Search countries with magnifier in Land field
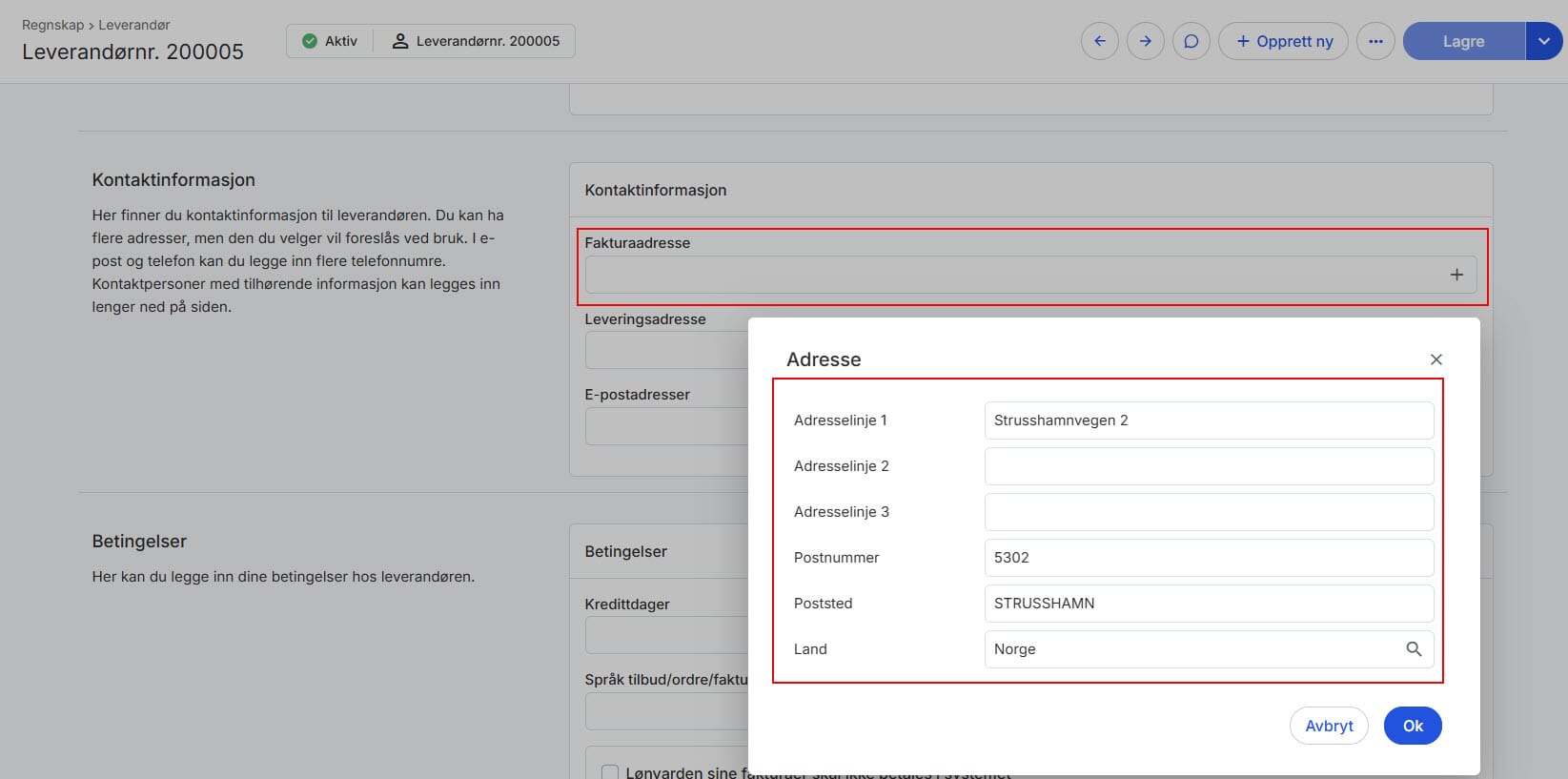Image resolution: width=1568 pixels, height=779 pixels. point(1414,649)
